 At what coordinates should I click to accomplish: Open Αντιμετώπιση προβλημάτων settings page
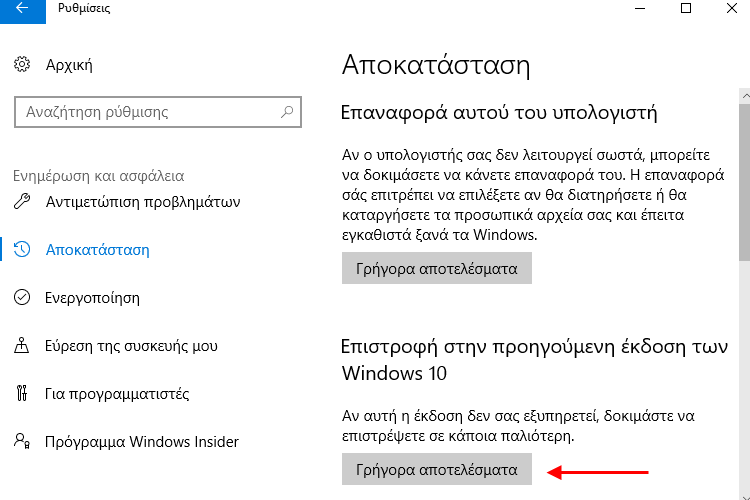click(143, 202)
